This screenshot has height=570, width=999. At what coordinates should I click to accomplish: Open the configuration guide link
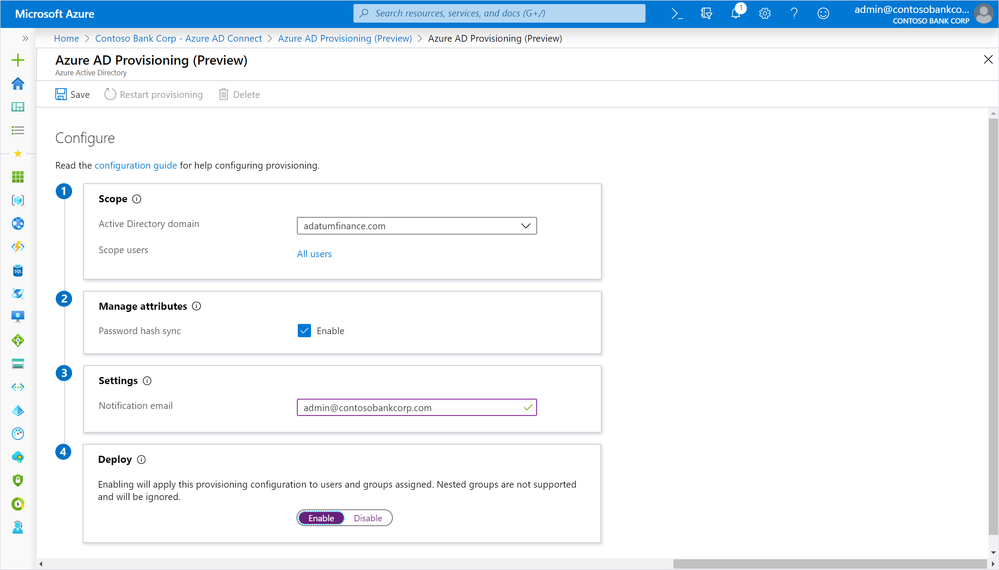[x=136, y=166]
